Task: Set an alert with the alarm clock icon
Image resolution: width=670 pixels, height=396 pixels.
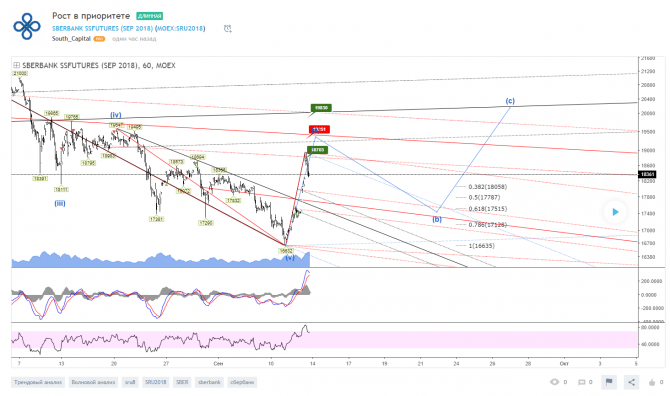Action: [227, 29]
